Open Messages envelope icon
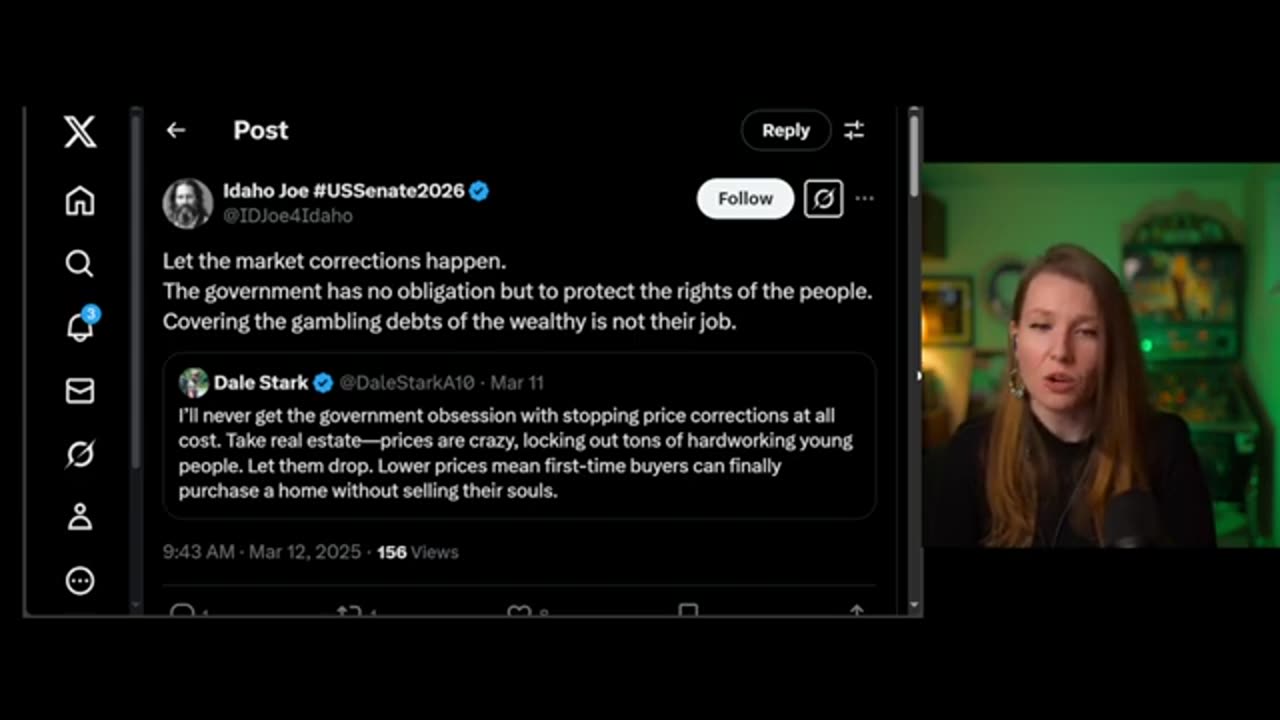The image size is (1280, 720). pyautogui.click(x=80, y=391)
